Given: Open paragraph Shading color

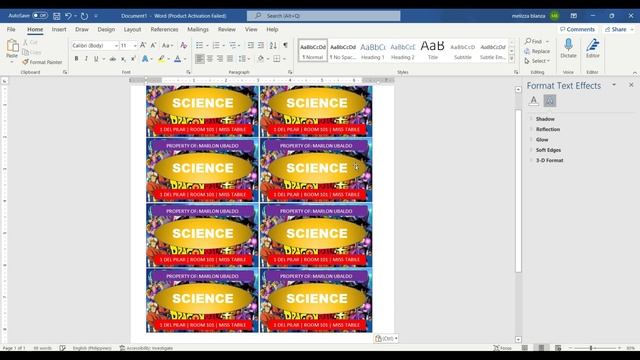Looking at the screenshot, I should (261, 59).
